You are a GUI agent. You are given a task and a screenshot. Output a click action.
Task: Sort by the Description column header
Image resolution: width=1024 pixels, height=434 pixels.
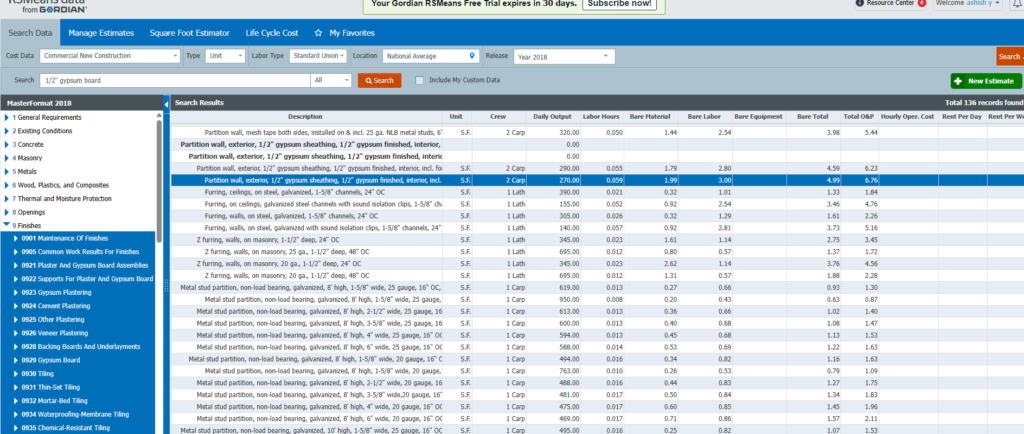tap(306, 117)
